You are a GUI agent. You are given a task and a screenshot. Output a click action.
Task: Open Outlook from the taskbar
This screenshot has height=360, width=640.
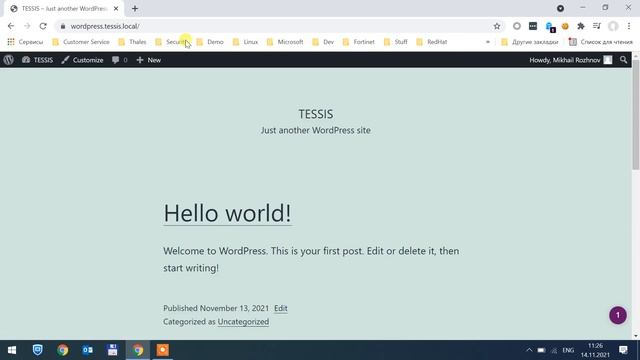[x=87, y=350]
